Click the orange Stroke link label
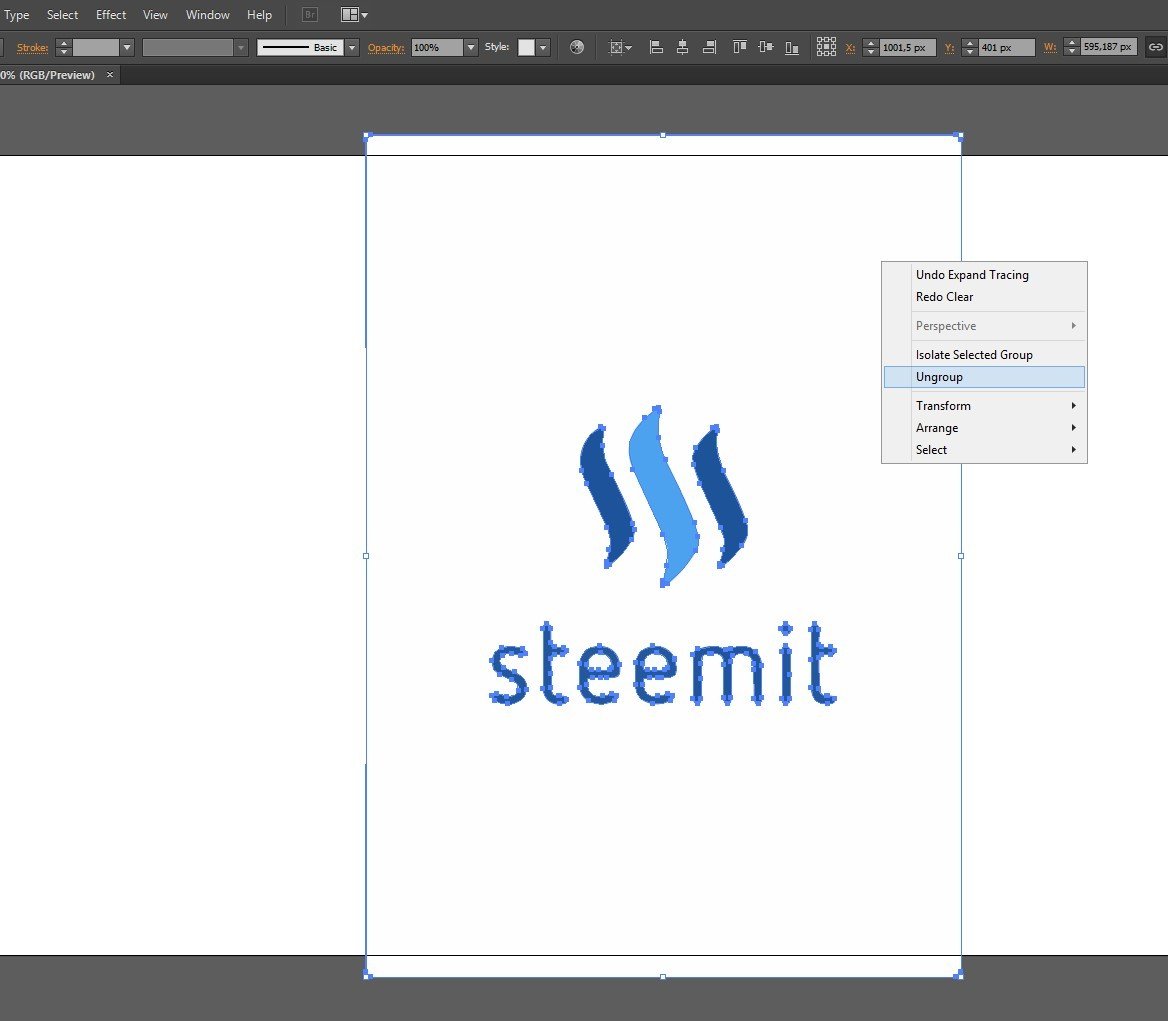Viewport: 1168px width, 1021px height. tap(32, 47)
